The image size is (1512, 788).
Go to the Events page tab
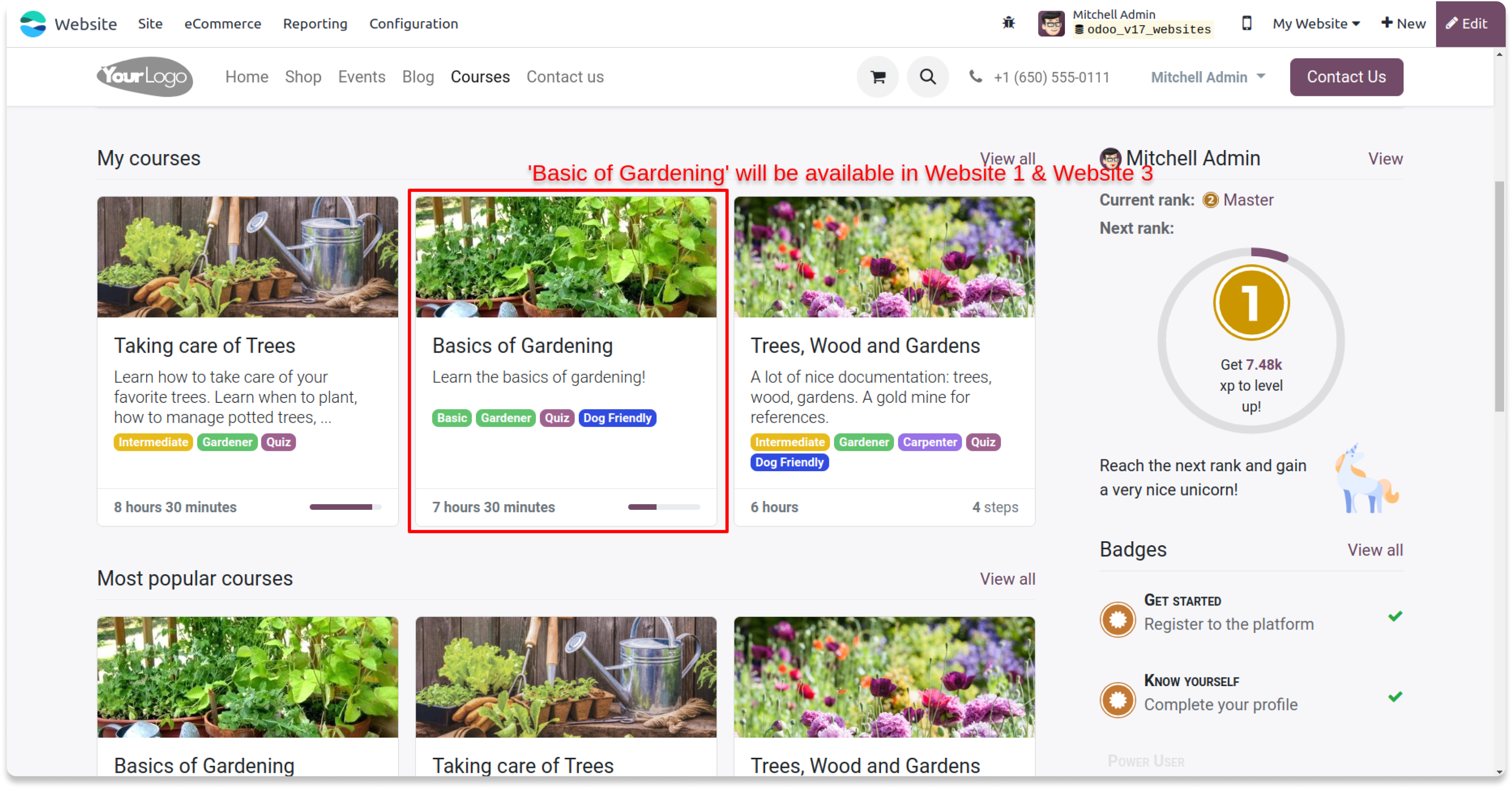tap(361, 77)
